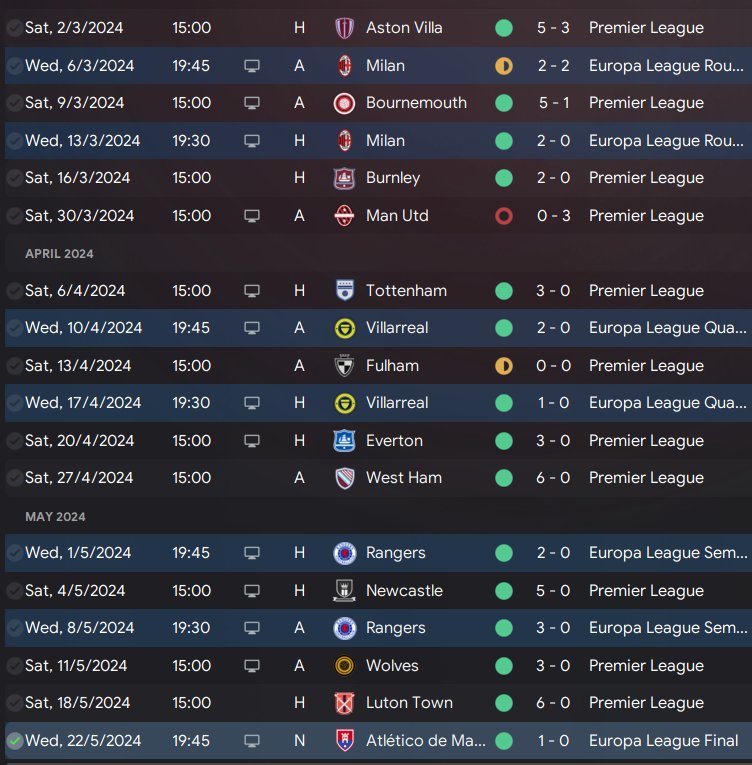Image resolution: width=752 pixels, height=765 pixels.
Task: Collapse the APRIL 2024 month header
Action: pyautogui.click(x=59, y=254)
